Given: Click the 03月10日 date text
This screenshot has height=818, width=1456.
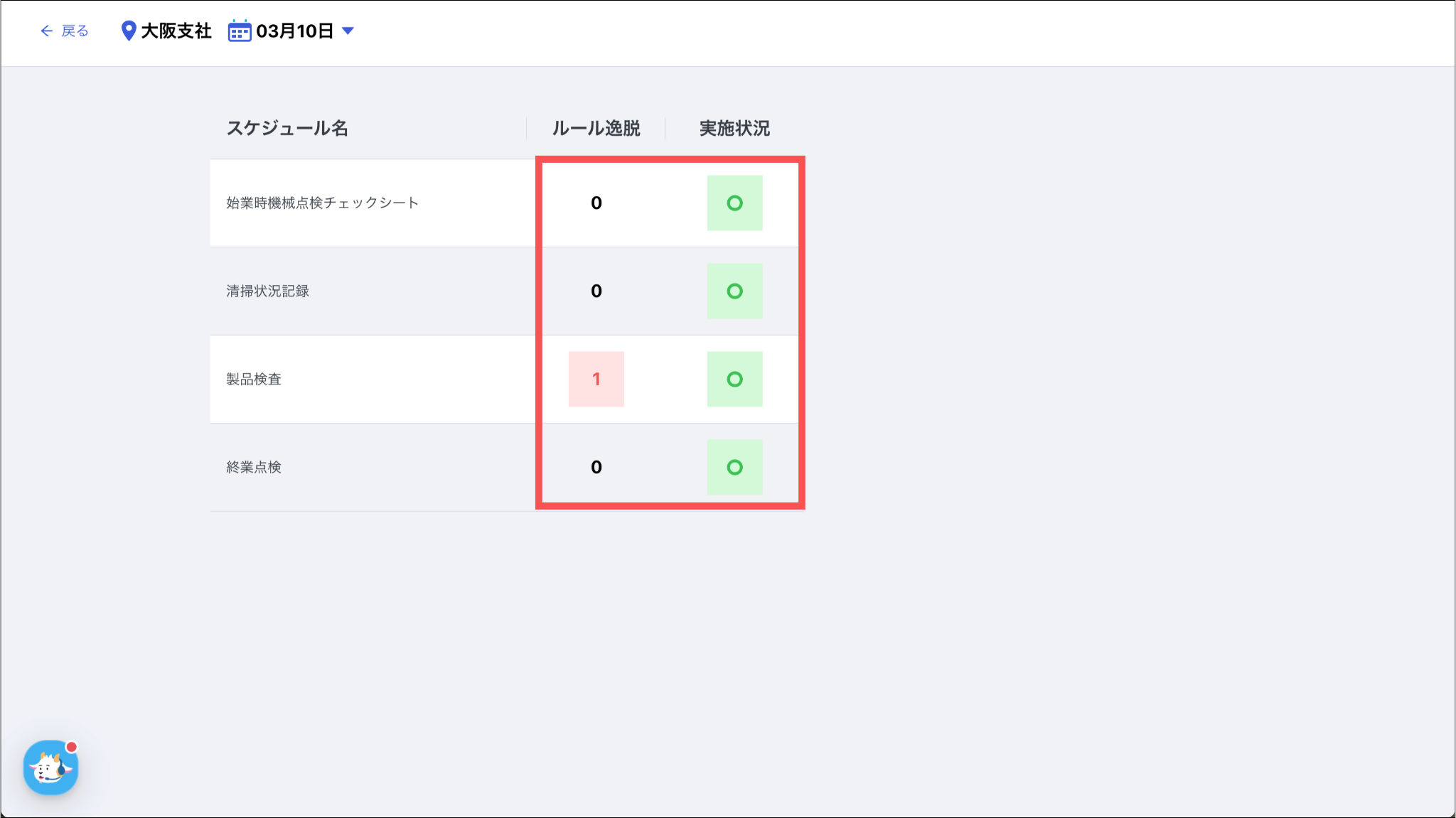Looking at the screenshot, I should click(x=294, y=31).
